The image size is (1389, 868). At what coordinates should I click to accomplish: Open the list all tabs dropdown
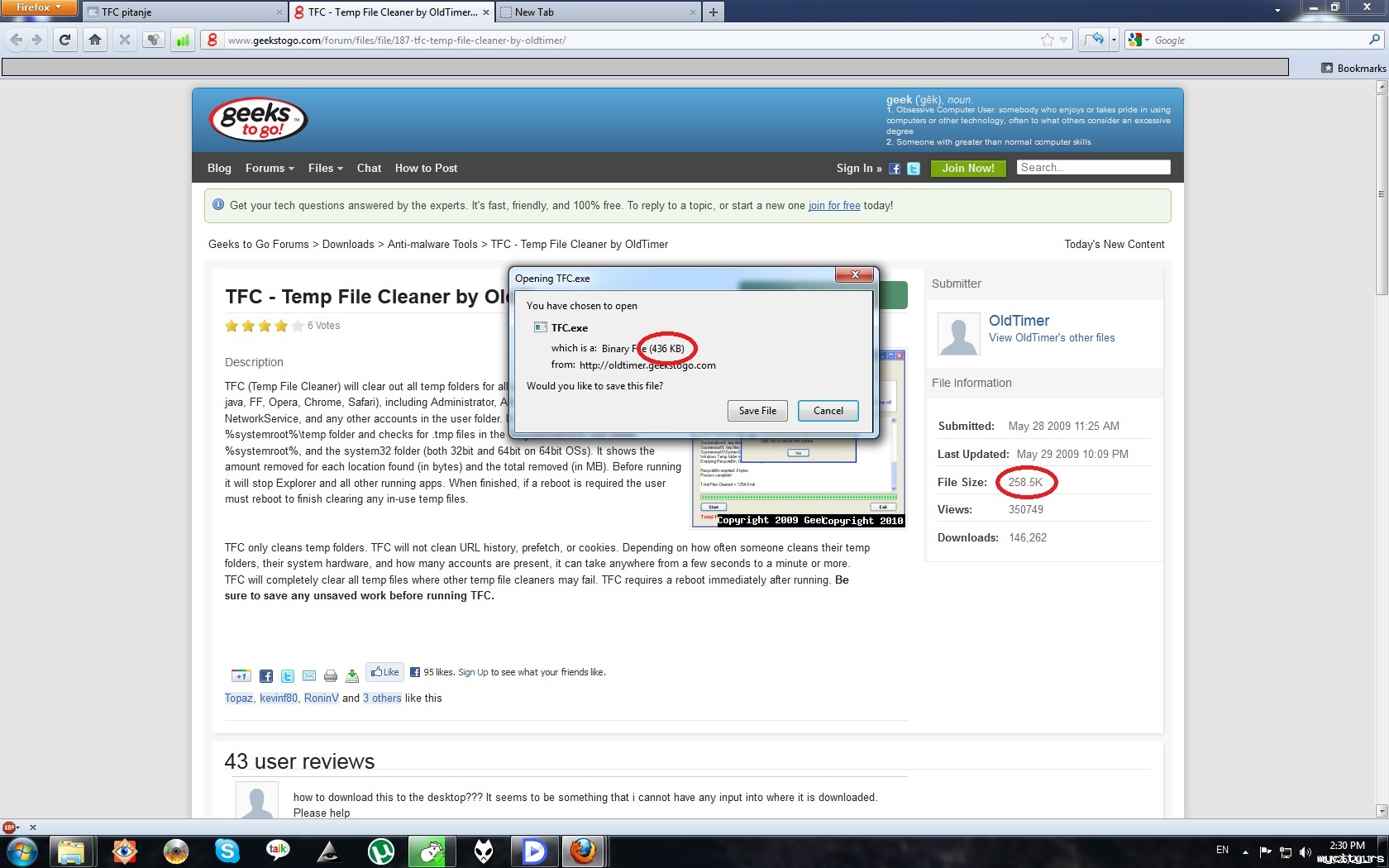coord(1277,12)
